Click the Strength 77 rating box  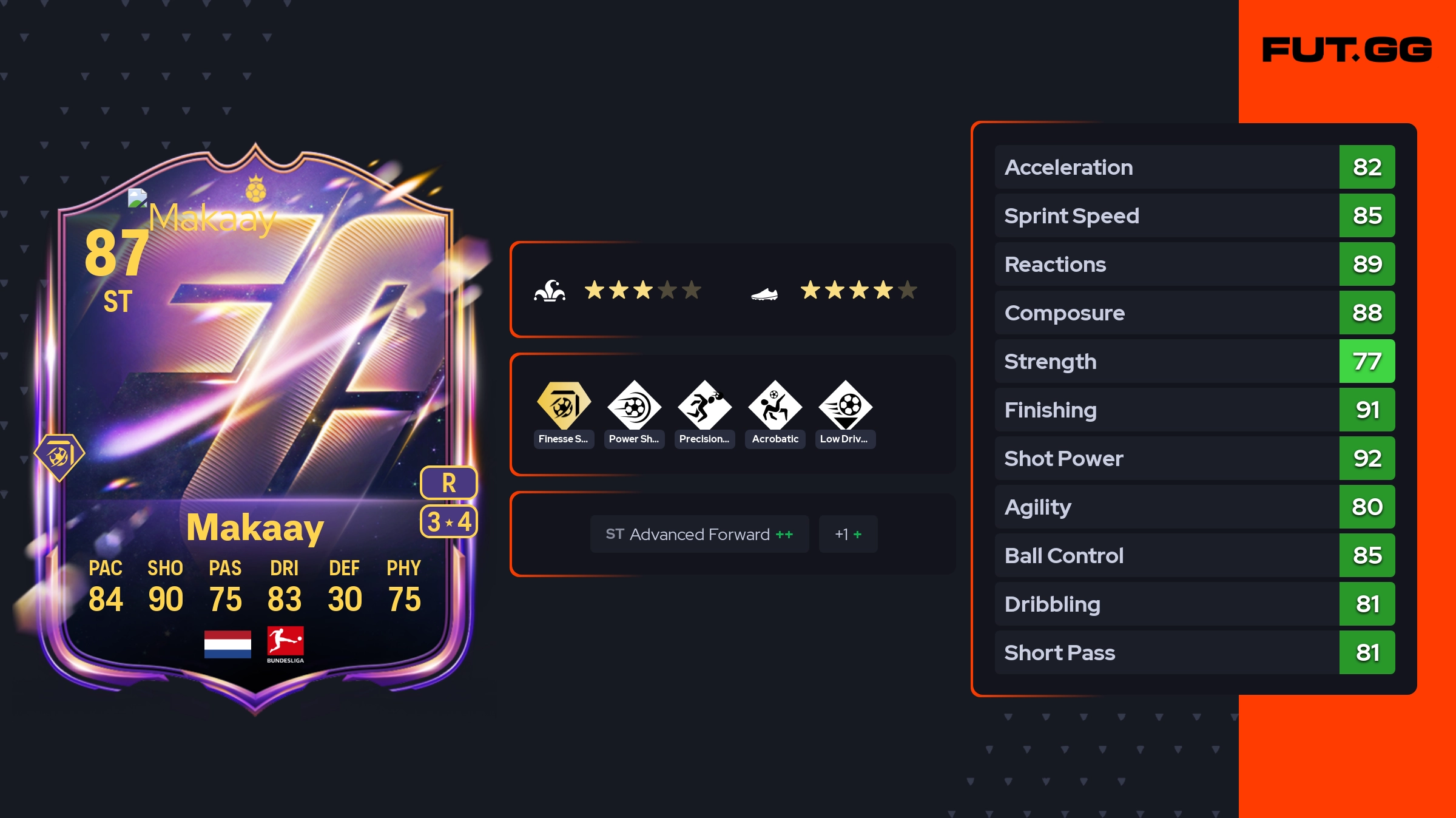1367,361
